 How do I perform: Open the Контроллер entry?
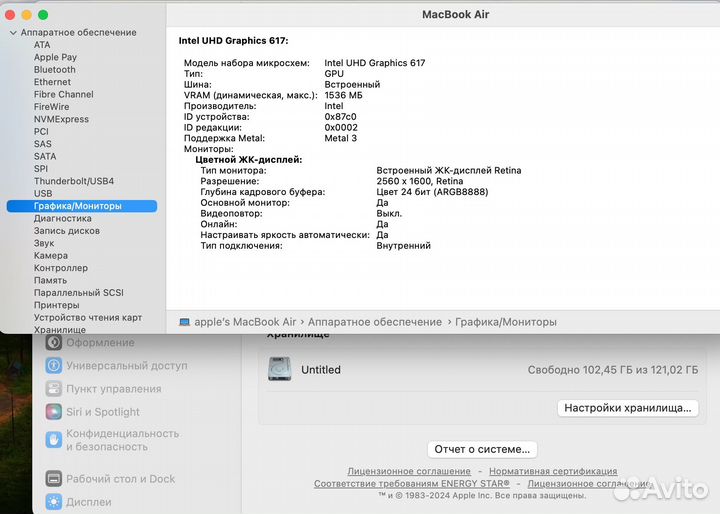tap(61, 268)
